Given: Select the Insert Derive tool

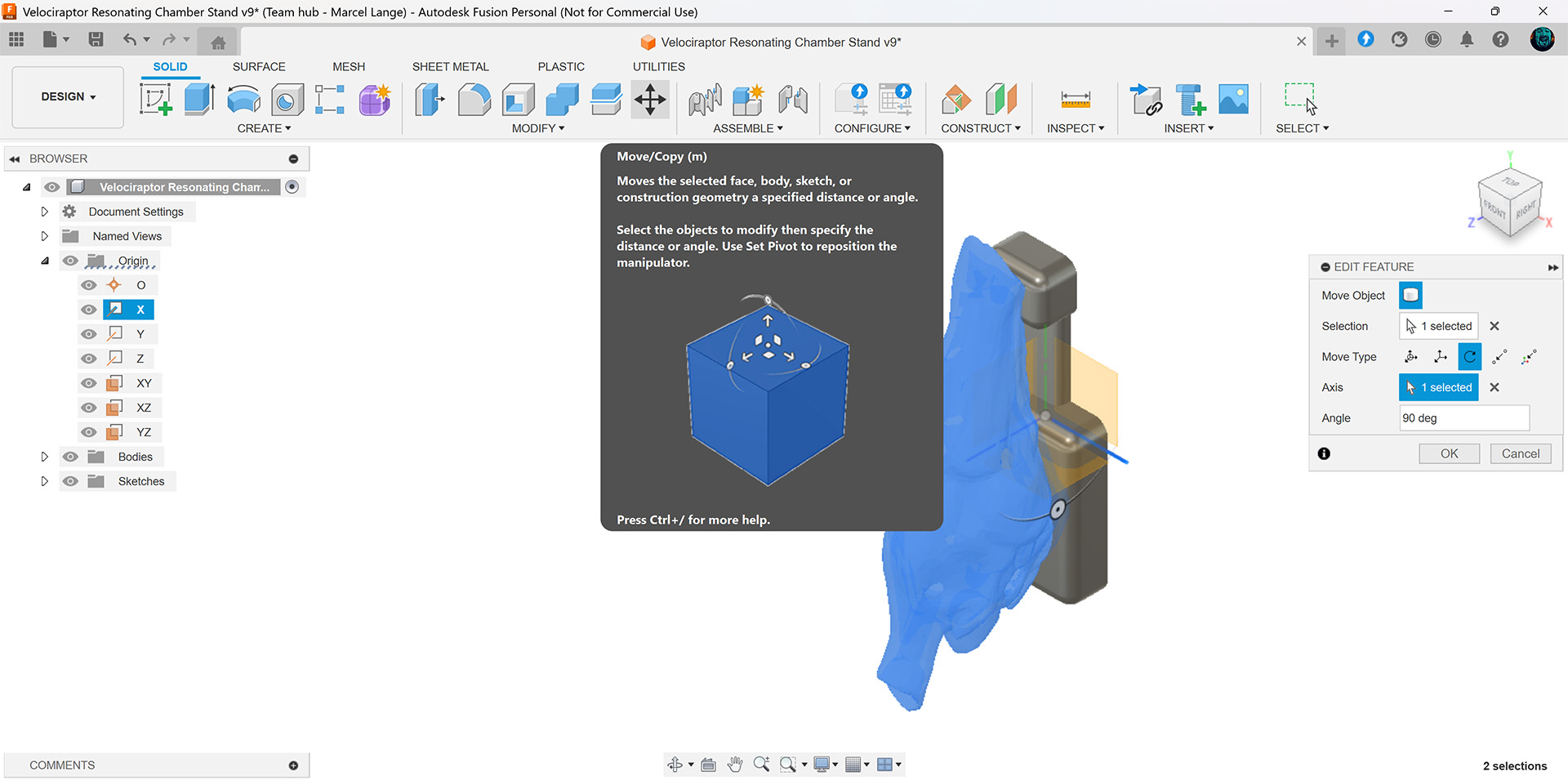Looking at the screenshot, I should 1146,100.
